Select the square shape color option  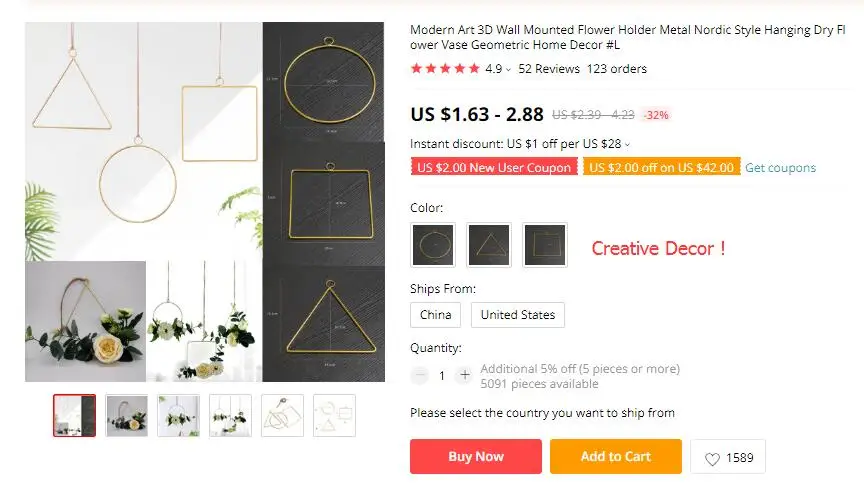point(544,245)
